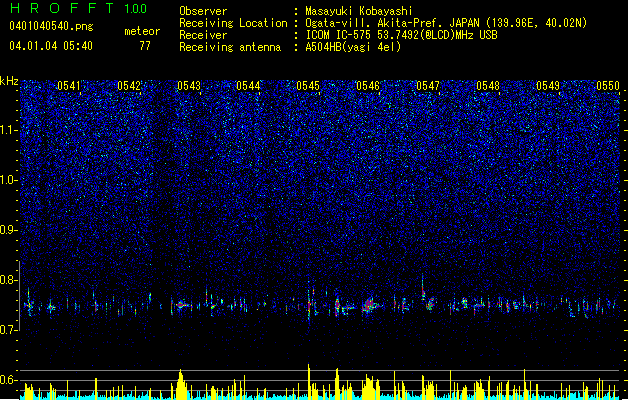Click the 0544 time marker

[x=248, y=86]
